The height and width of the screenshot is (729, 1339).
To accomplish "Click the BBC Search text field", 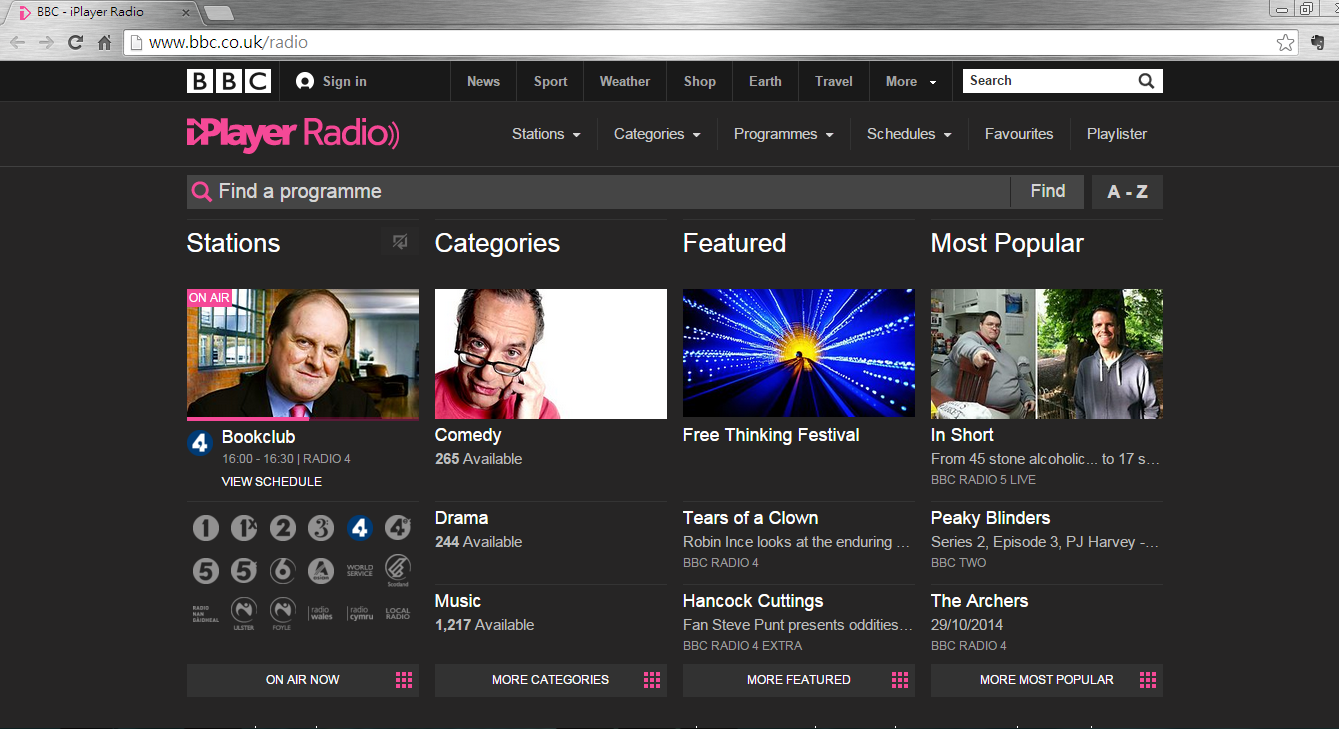I will point(1050,81).
